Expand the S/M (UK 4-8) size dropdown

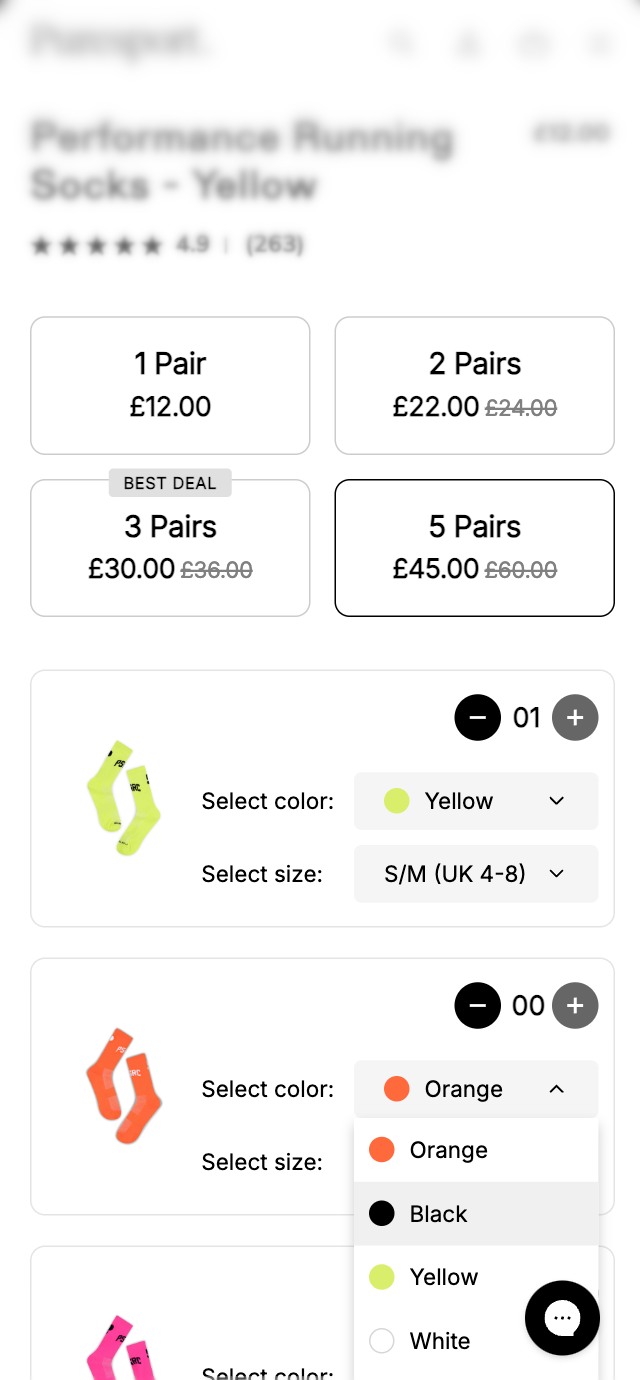(x=476, y=874)
